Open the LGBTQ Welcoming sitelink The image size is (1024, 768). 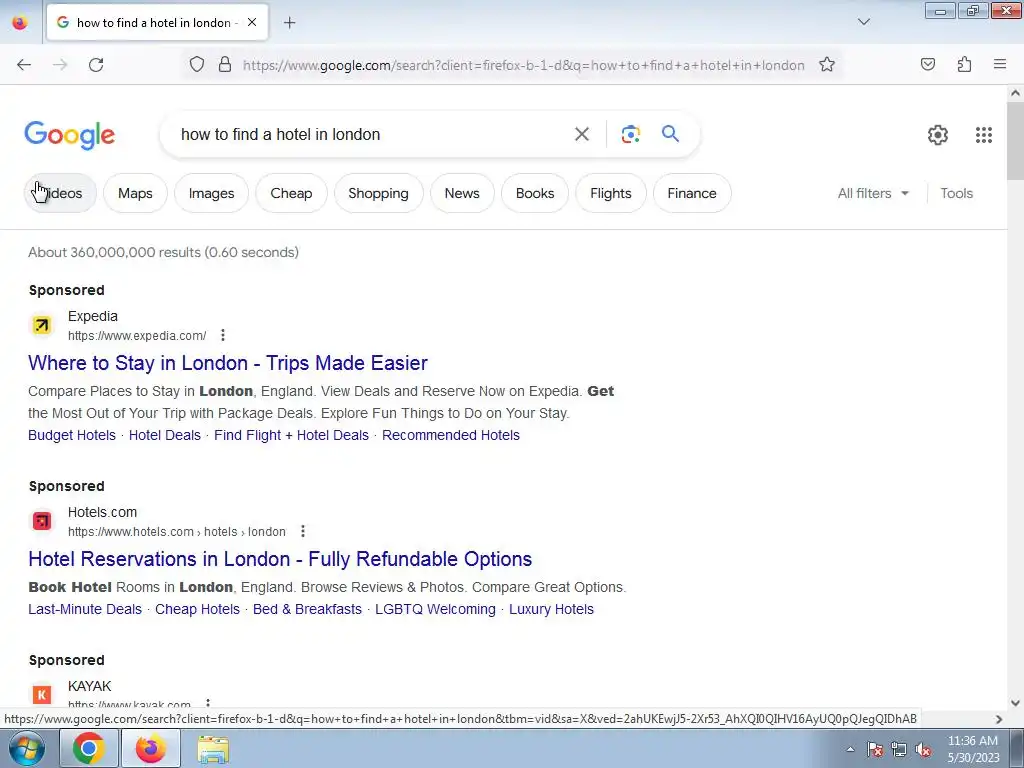pyautogui.click(x=435, y=609)
